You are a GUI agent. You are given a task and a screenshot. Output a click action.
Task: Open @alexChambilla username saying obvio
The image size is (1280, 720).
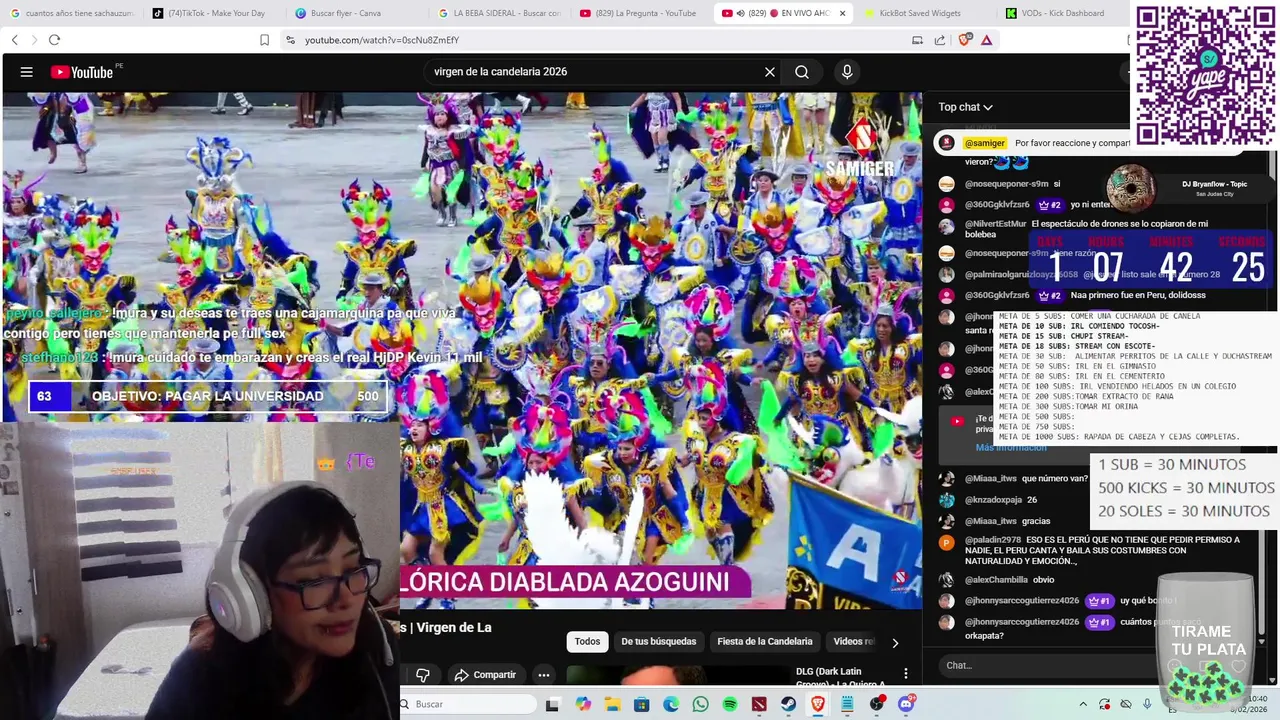[x=996, y=580]
